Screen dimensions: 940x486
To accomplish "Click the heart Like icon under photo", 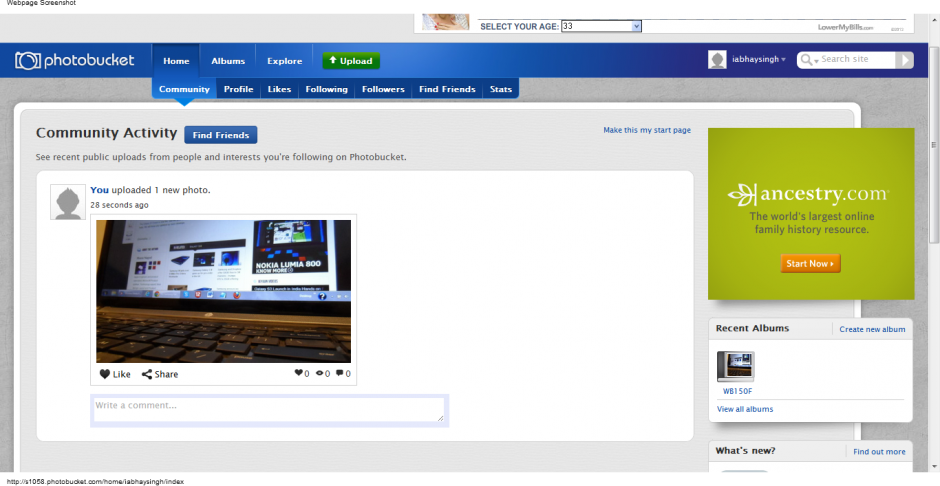I will 105,374.
